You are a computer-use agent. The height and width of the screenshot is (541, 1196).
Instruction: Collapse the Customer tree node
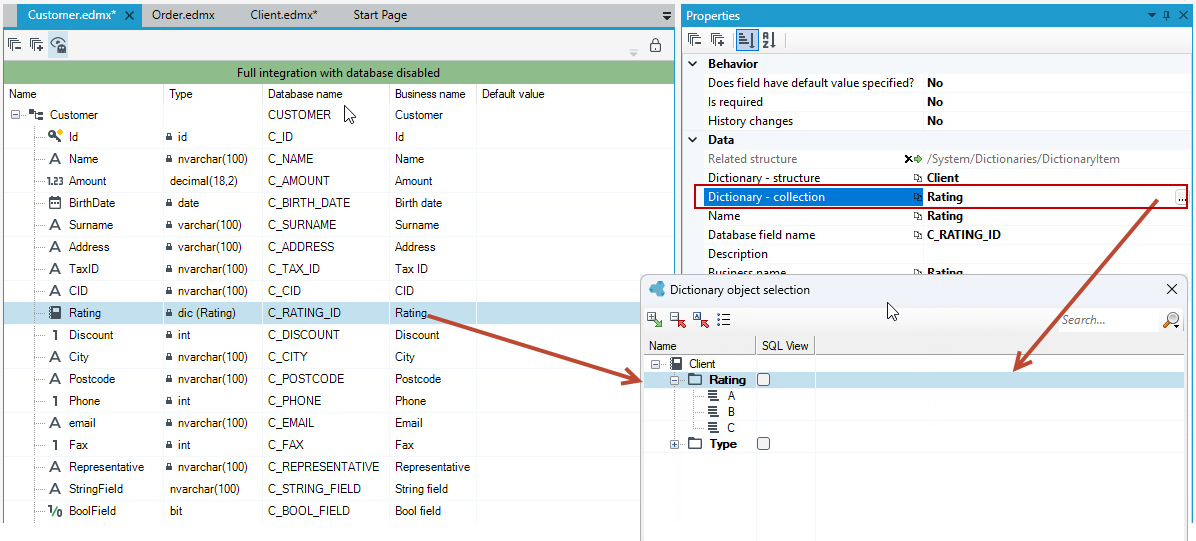(x=15, y=115)
